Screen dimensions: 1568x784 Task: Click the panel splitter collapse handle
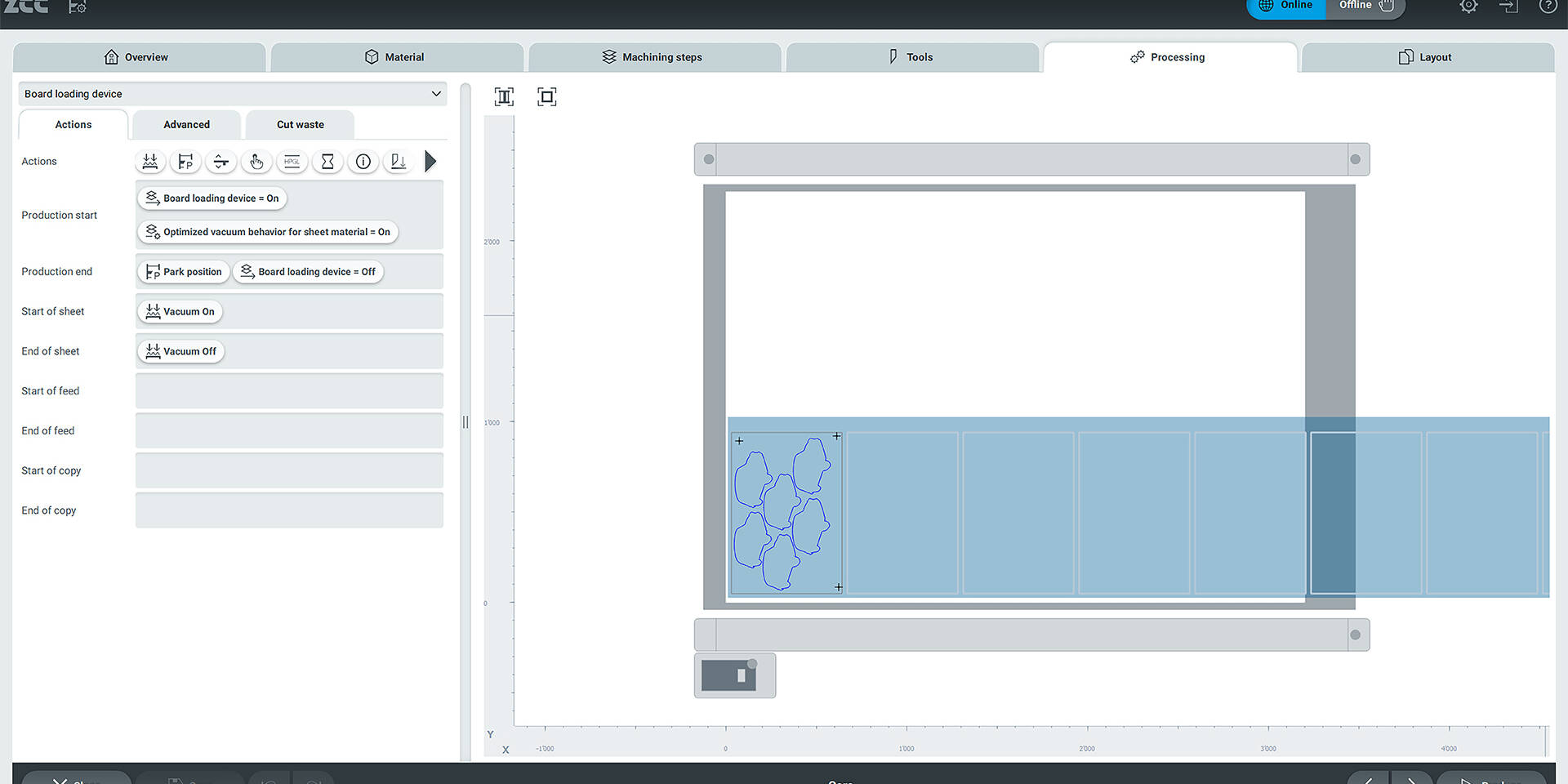(x=465, y=422)
